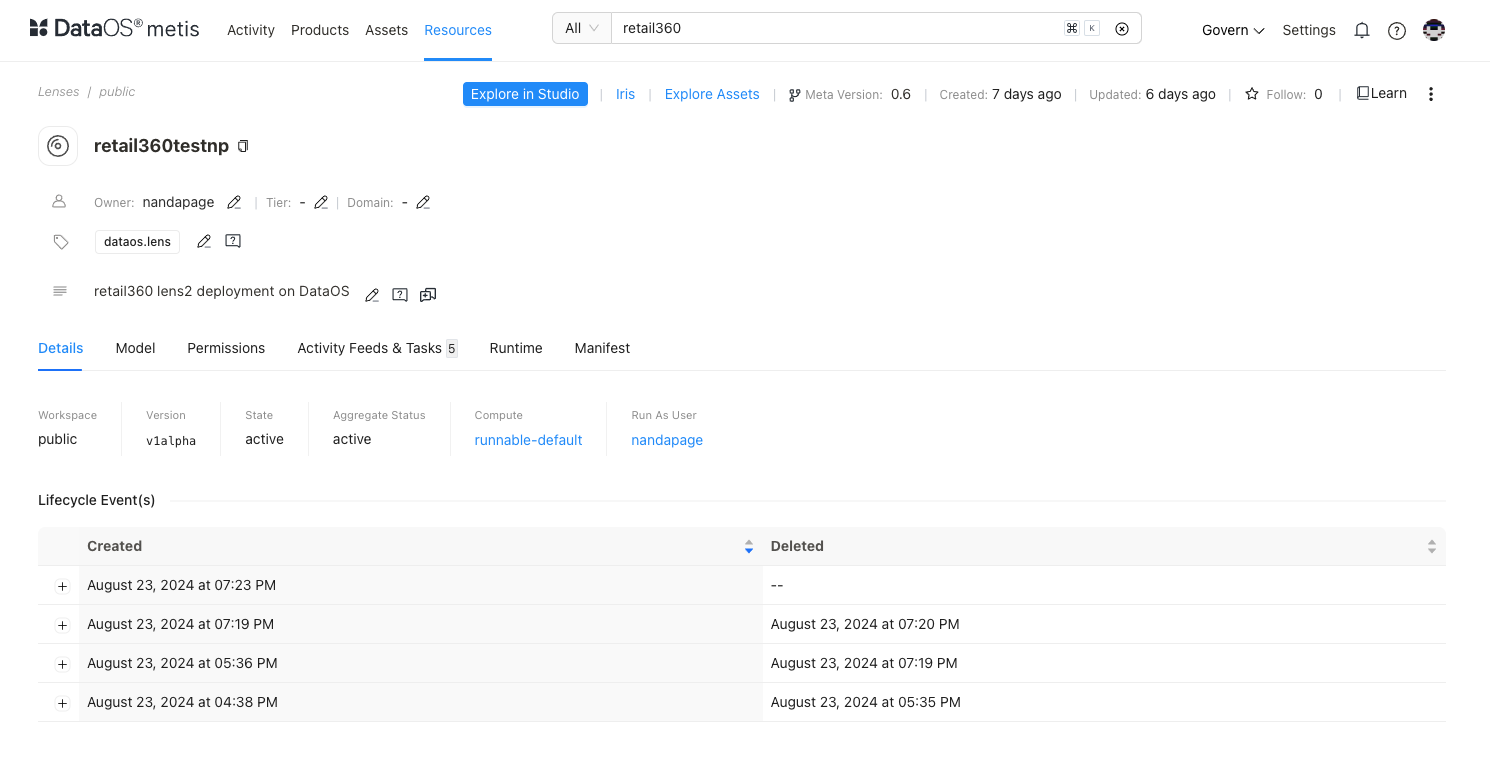This screenshot has height=770, width=1490.
Task: Switch to the Permissions tab
Action: (x=226, y=348)
